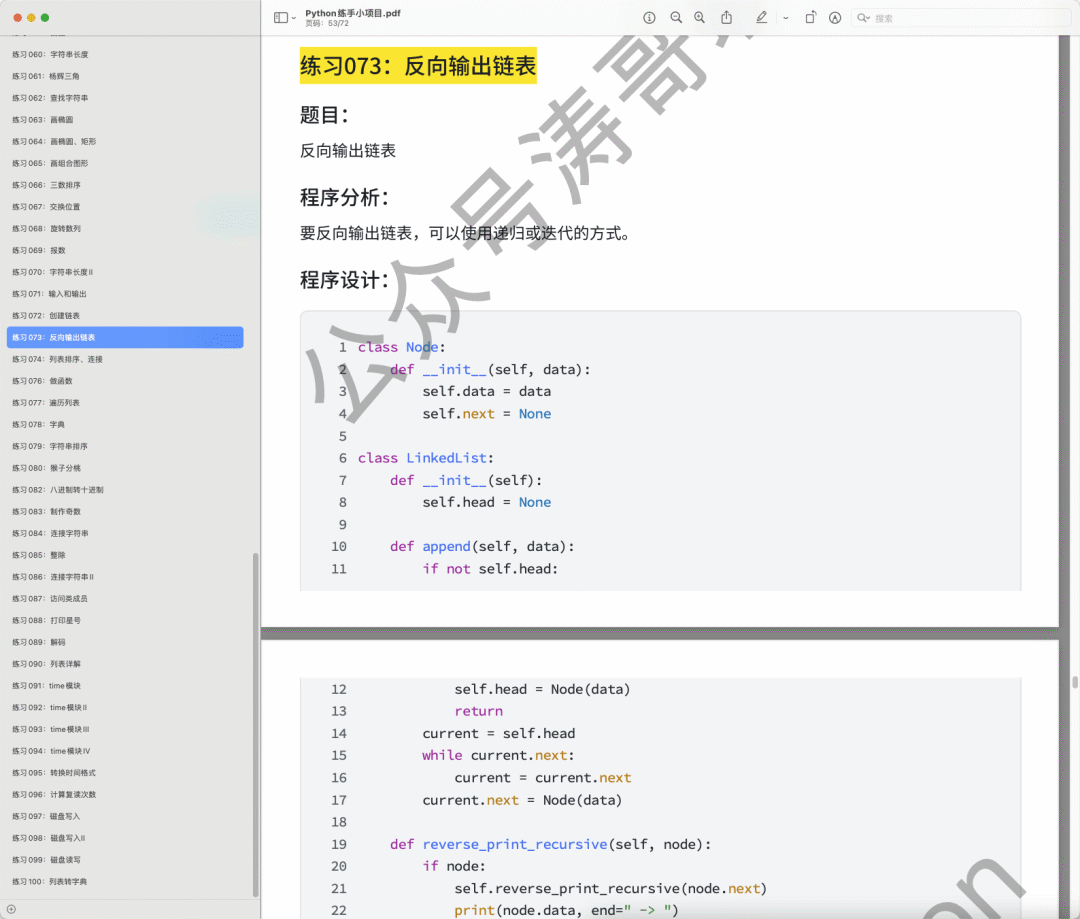
Task: Show document info inspector
Action: click(649, 18)
